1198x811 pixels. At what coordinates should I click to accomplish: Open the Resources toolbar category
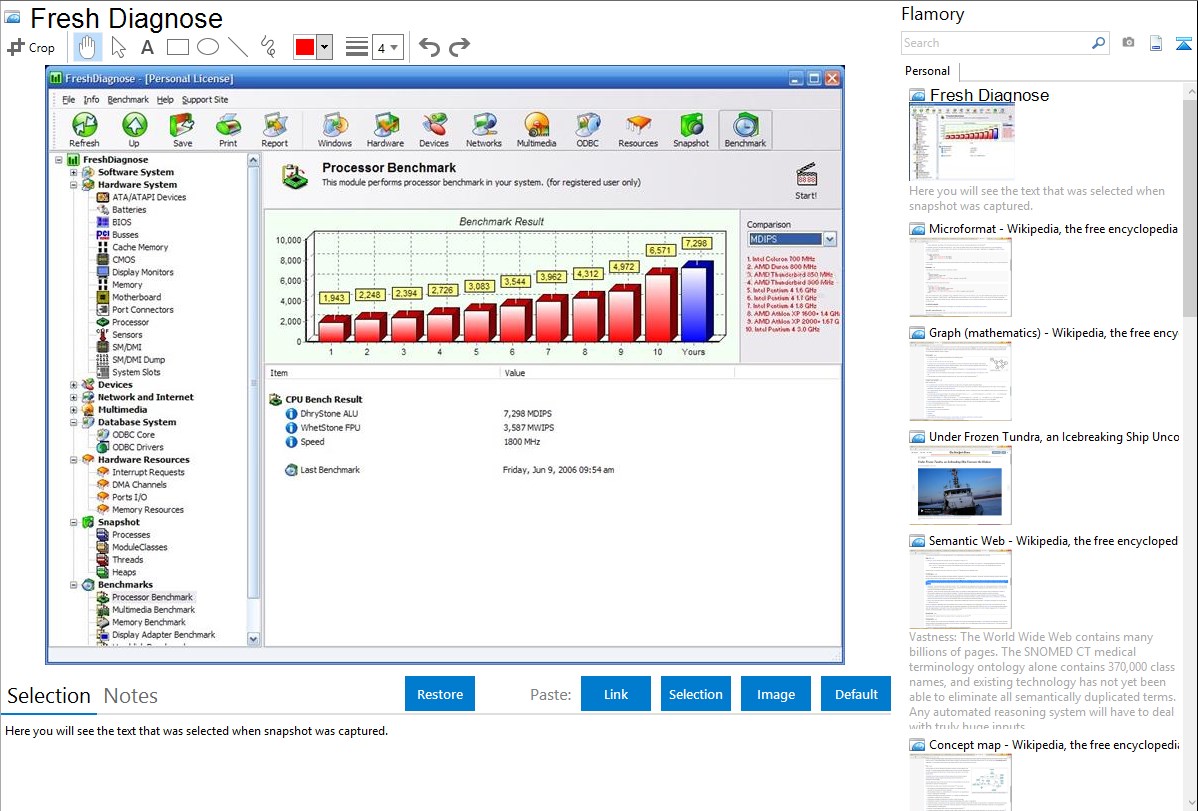[638, 130]
